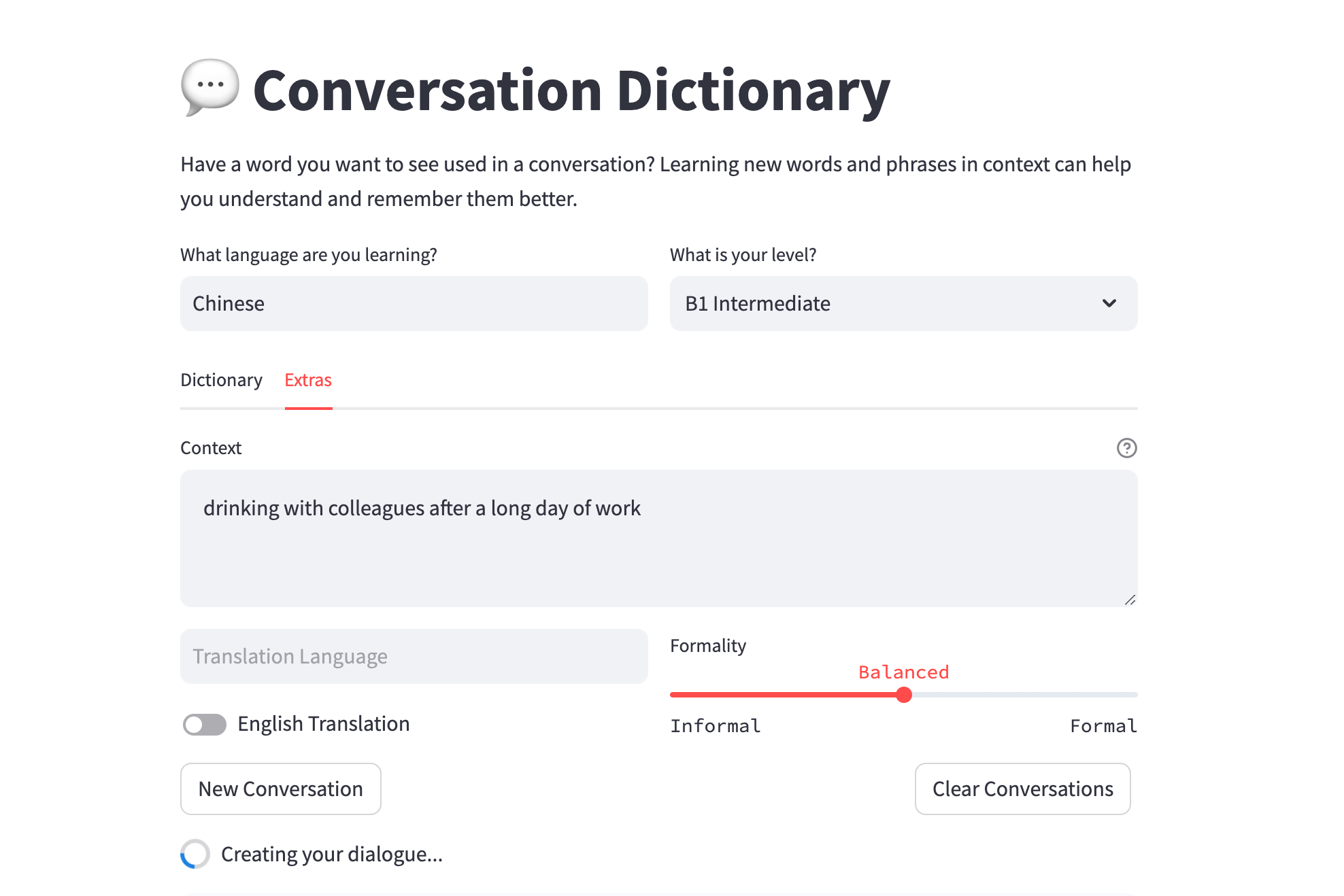Click the English Translation label text
Screen dimensions: 1344x896
323,724
